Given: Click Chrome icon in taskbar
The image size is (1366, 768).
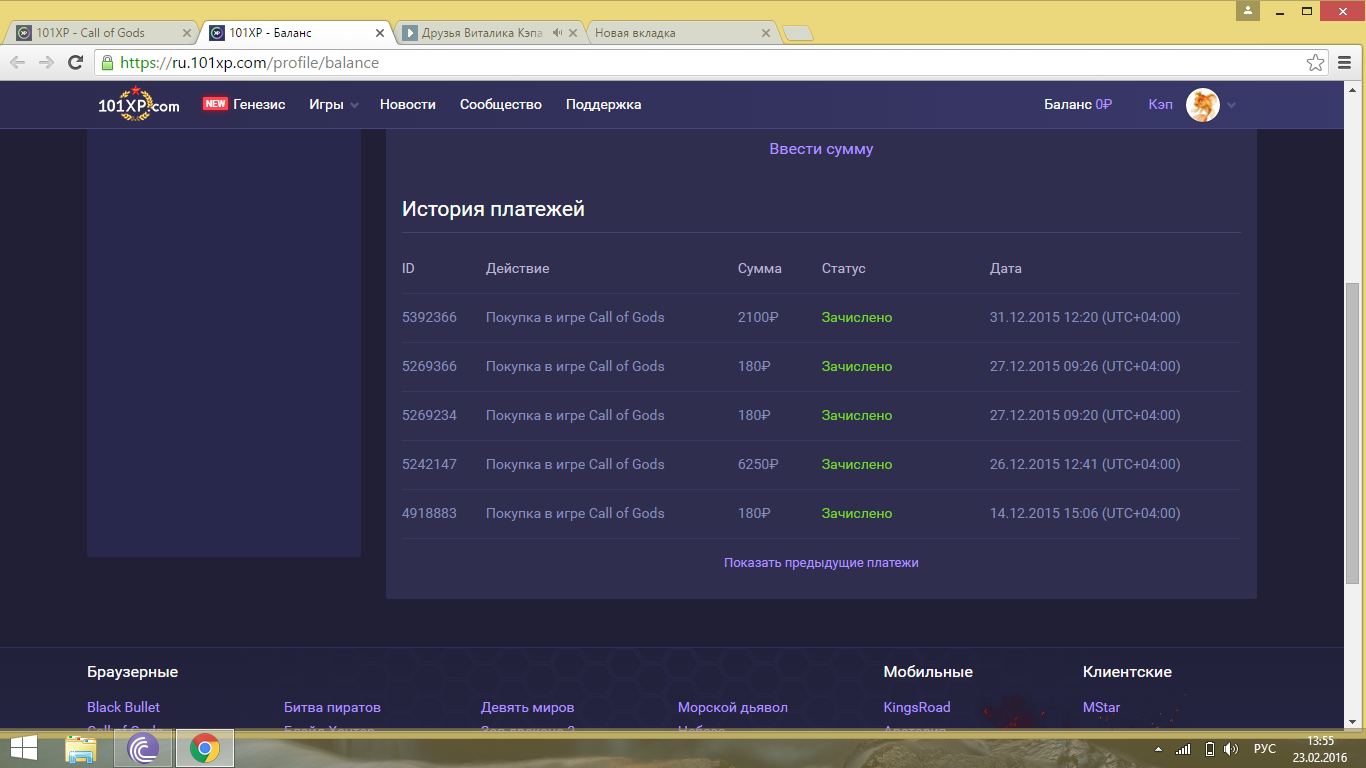Looking at the screenshot, I should (x=205, y=748).
